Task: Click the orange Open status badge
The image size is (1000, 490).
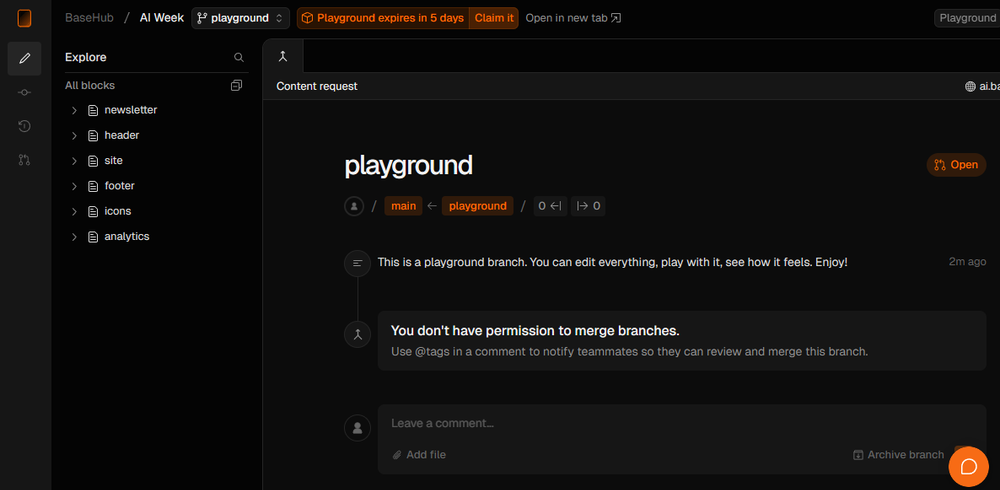Action: coord(956,165)
